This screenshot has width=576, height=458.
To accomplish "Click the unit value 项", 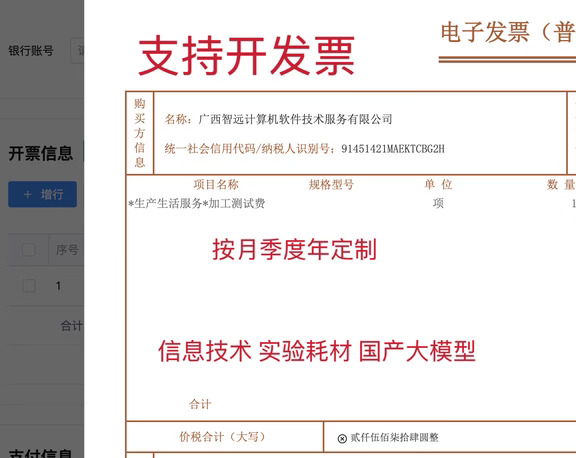I will click(x=438, y=203).
